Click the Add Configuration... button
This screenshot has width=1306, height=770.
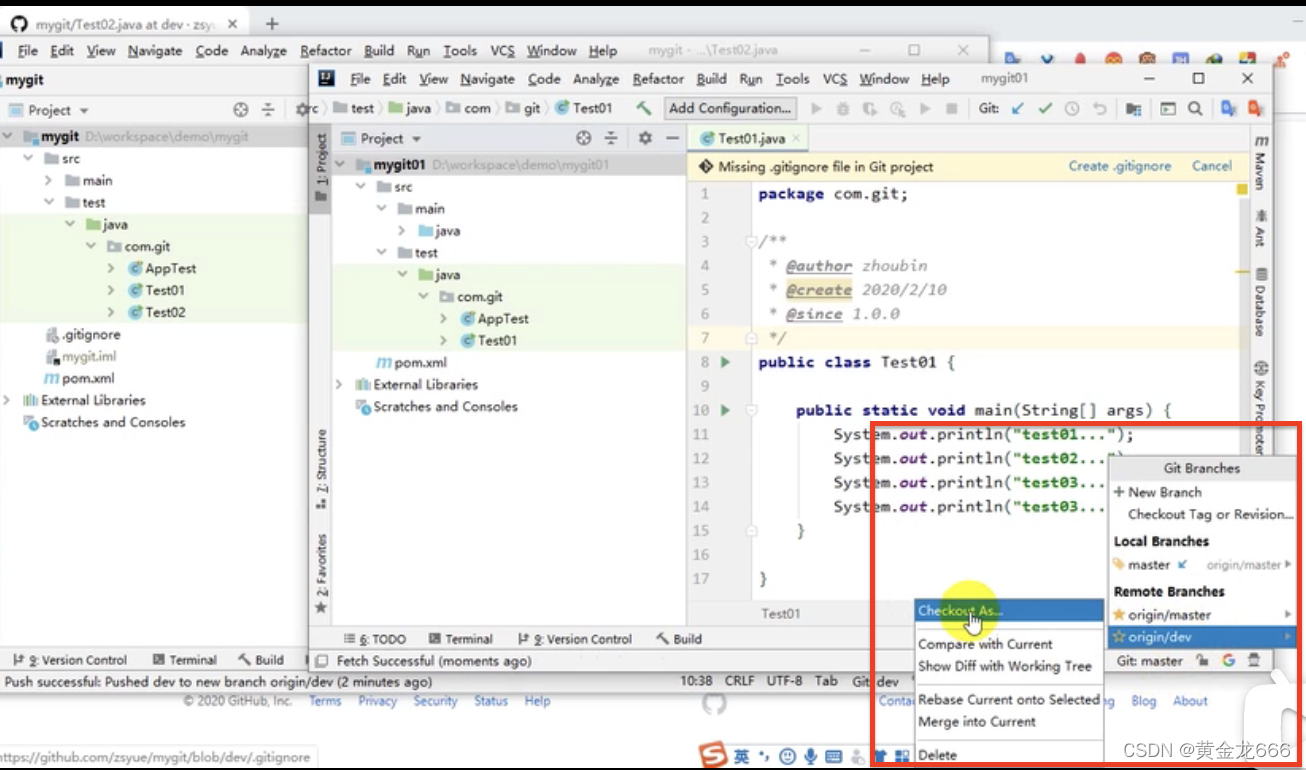(x=729, y=108)
